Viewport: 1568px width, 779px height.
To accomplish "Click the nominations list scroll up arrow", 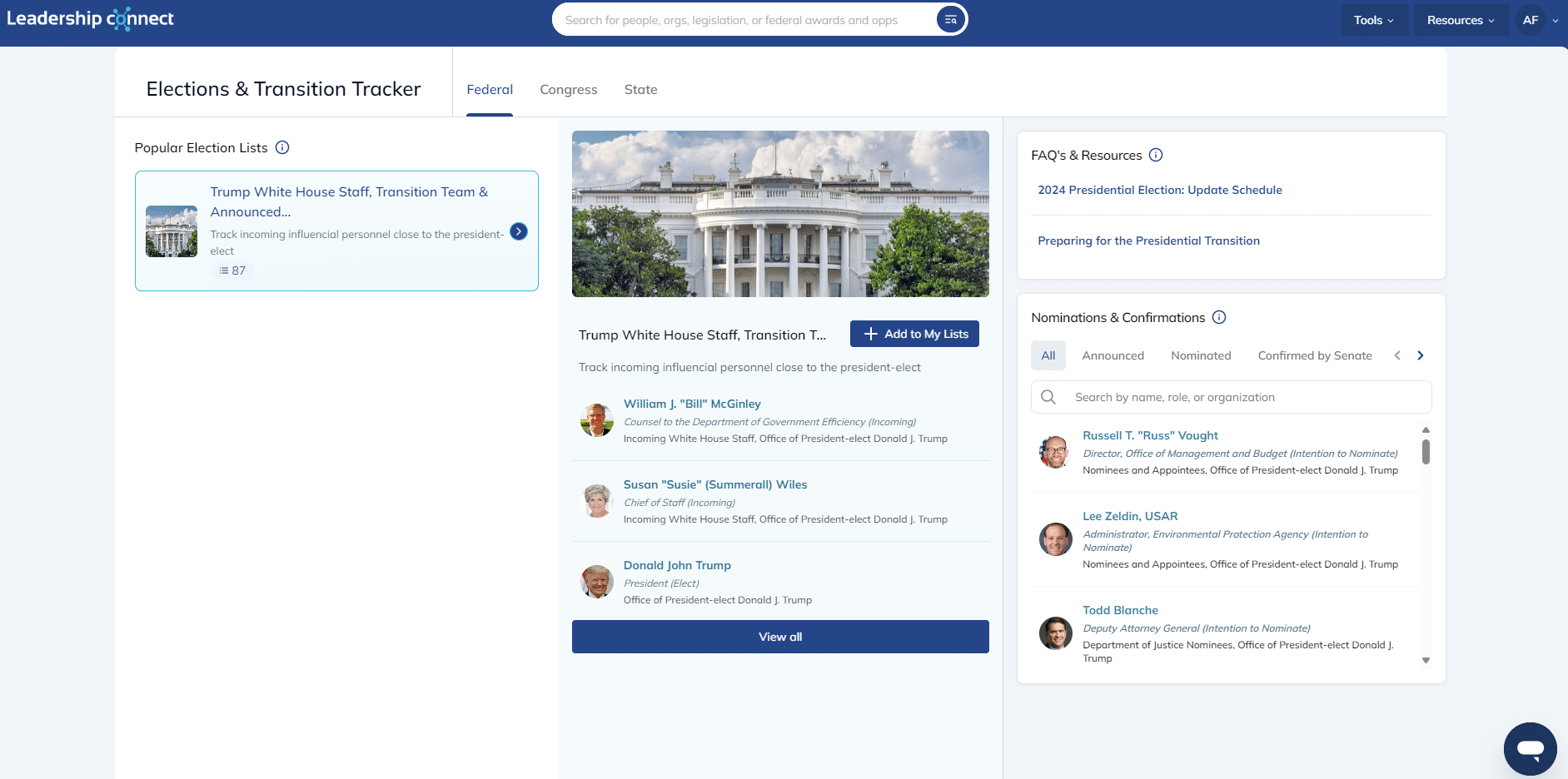I will tap(1426, 429).
